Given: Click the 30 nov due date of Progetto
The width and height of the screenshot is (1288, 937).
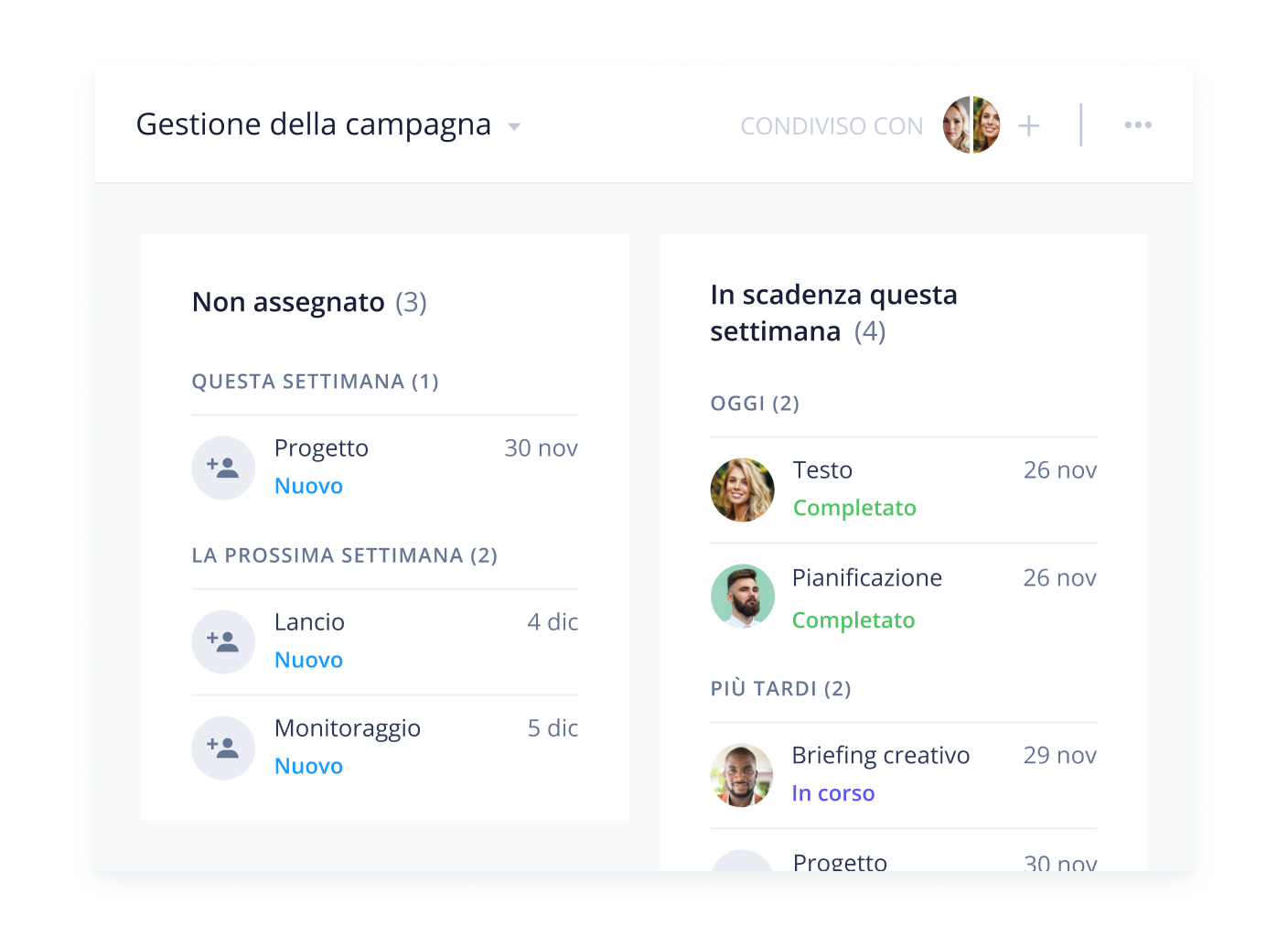Looking at the screenshot, I should click(541, 448).
